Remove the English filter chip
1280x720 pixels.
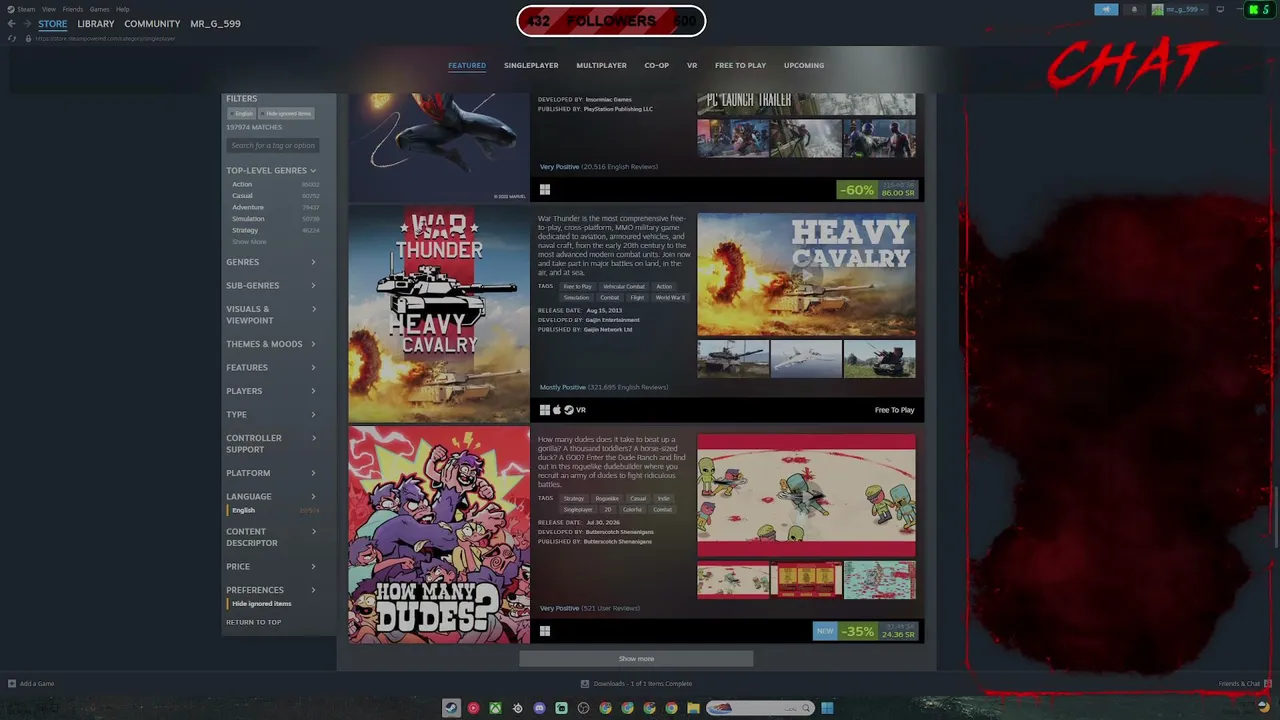click(x=243, y=114)
